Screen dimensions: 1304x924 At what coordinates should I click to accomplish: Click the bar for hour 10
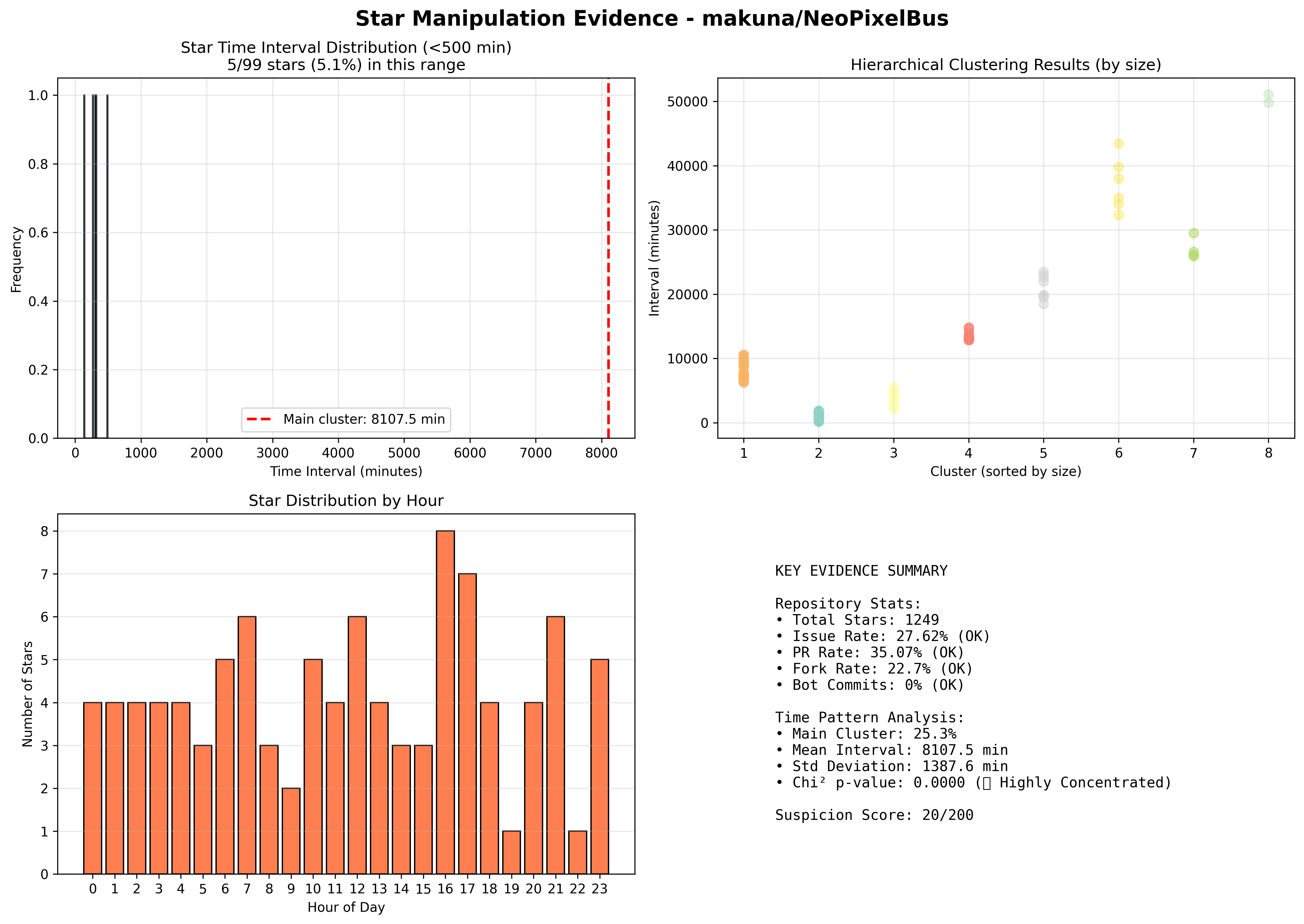313,766
